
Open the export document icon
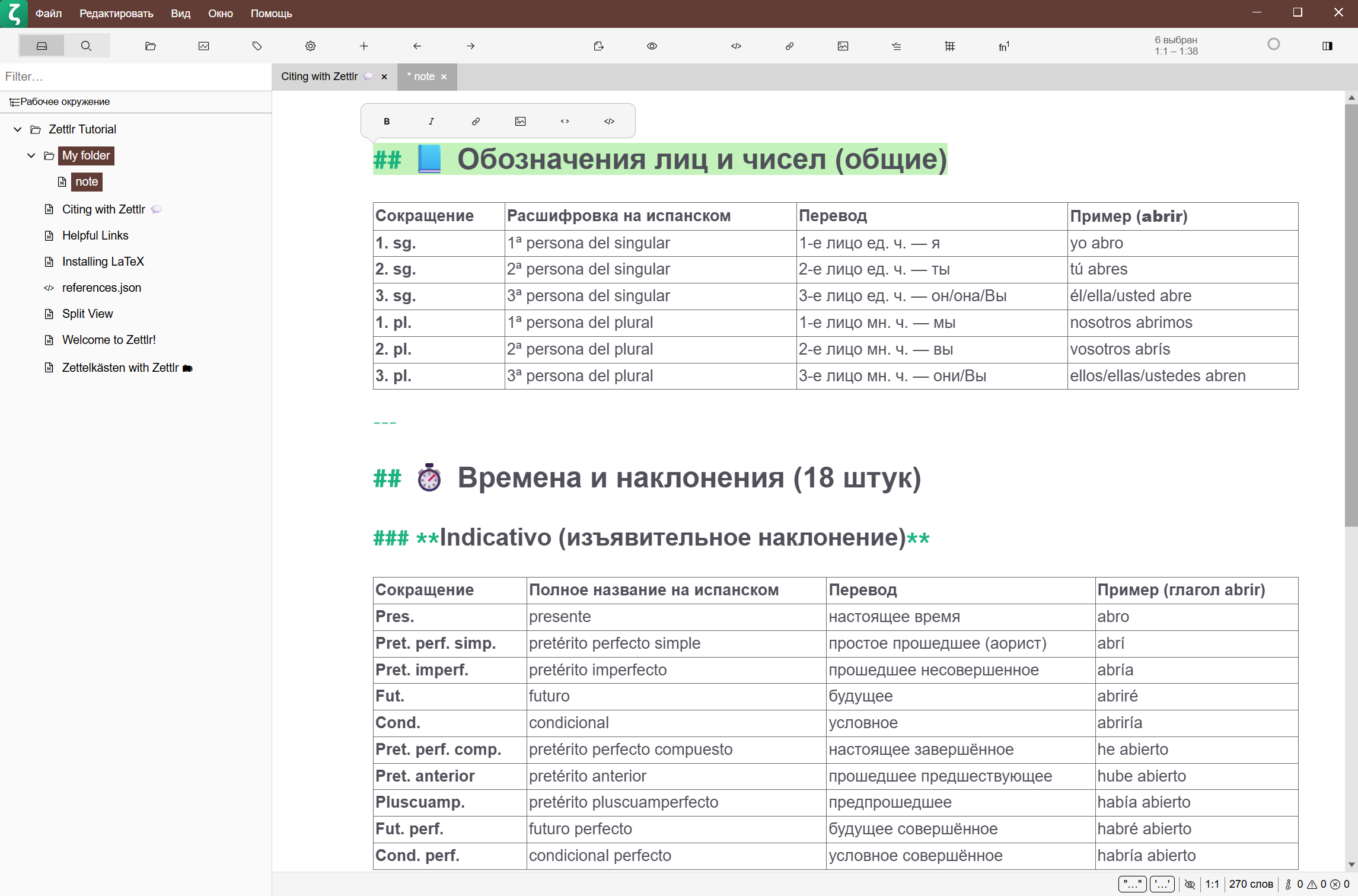point(598,46)
